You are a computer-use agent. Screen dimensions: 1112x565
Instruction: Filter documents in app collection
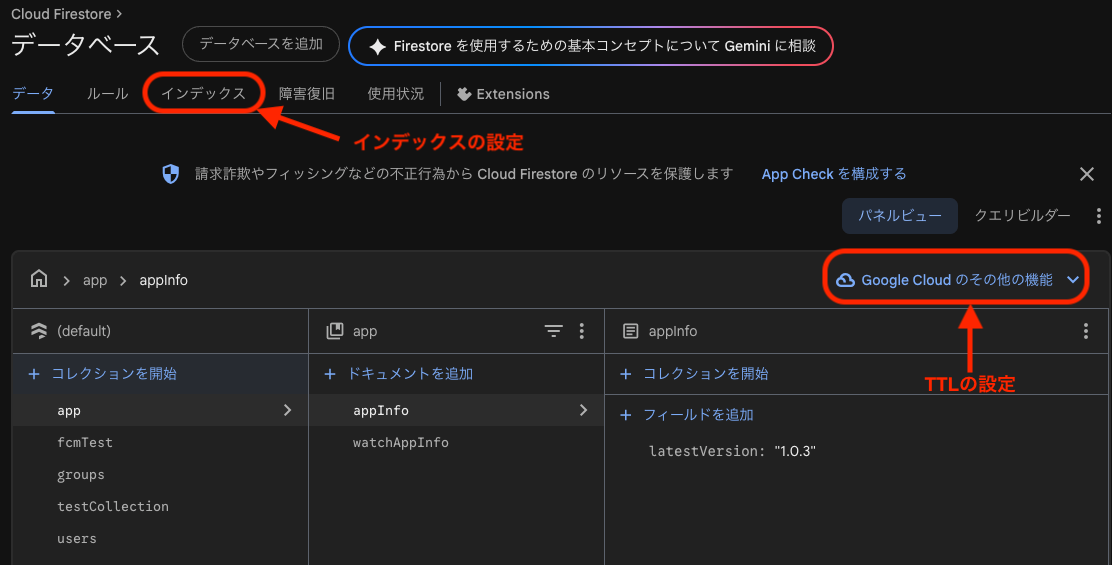(x=554, y=331)
